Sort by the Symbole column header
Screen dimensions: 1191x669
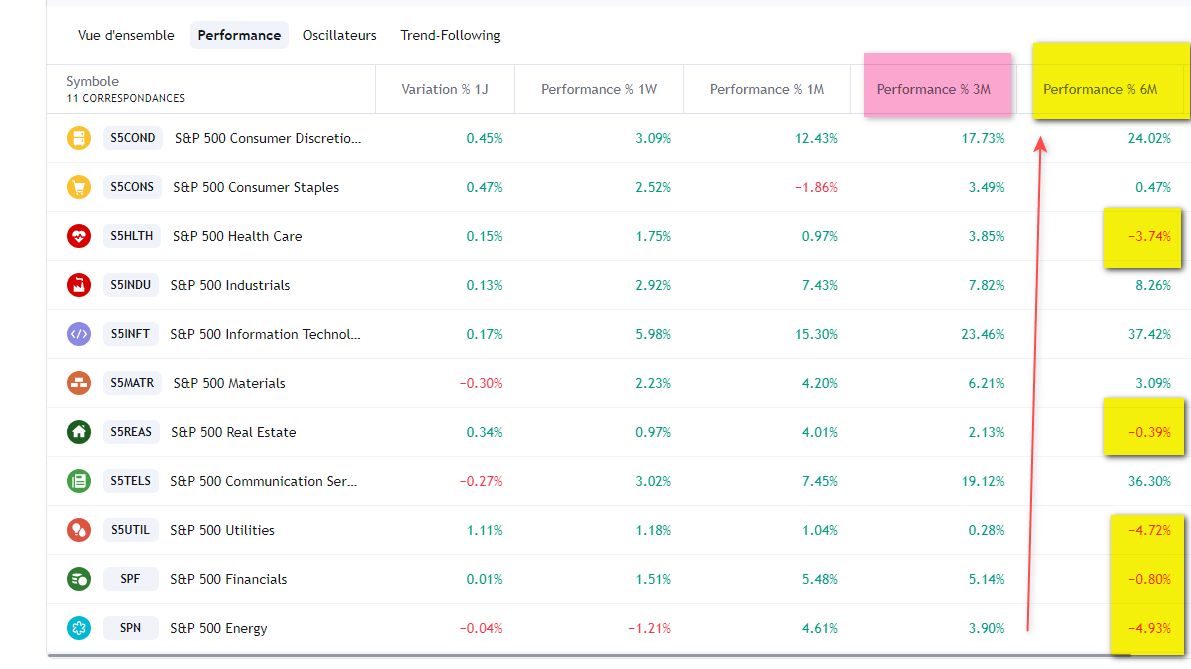point(93,81)
